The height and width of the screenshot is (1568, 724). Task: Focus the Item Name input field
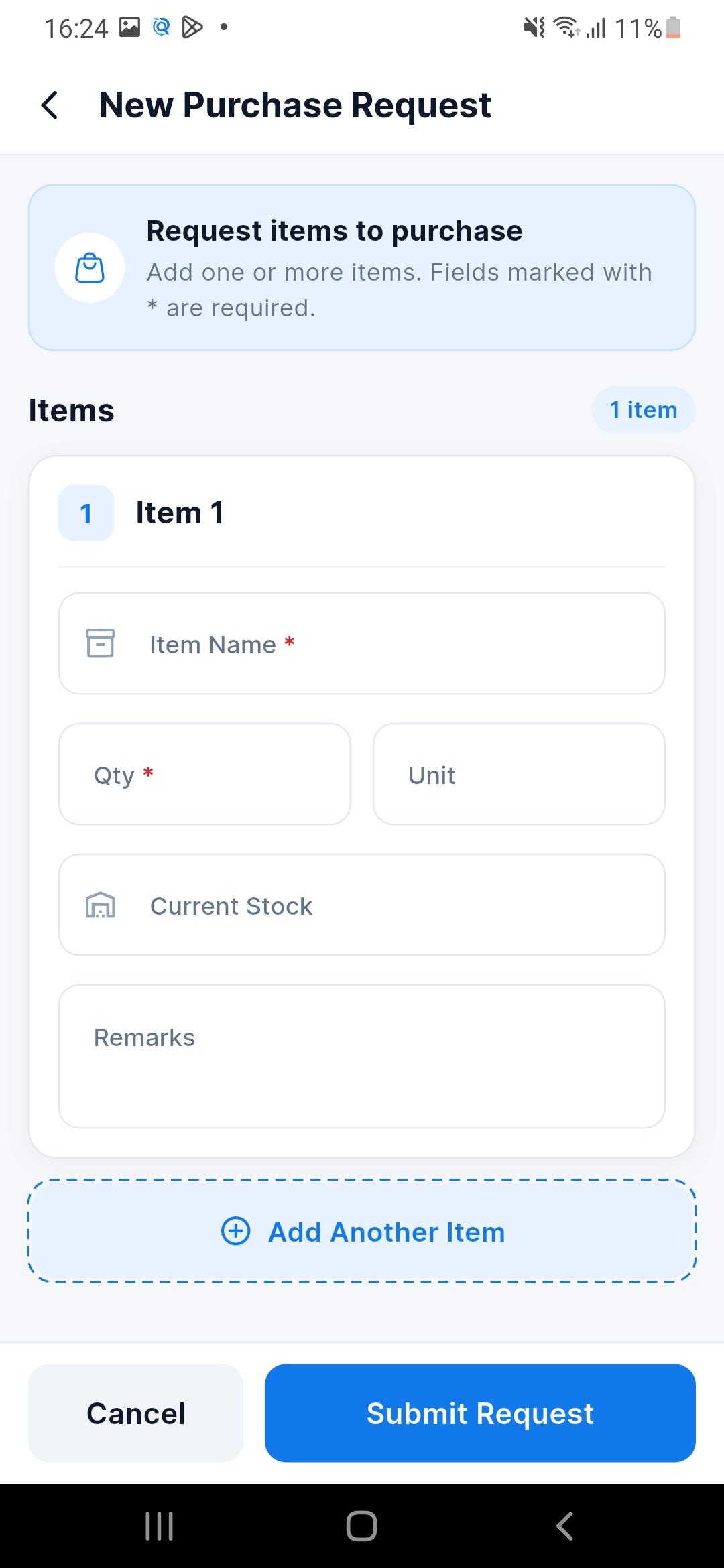click(362, 643)
